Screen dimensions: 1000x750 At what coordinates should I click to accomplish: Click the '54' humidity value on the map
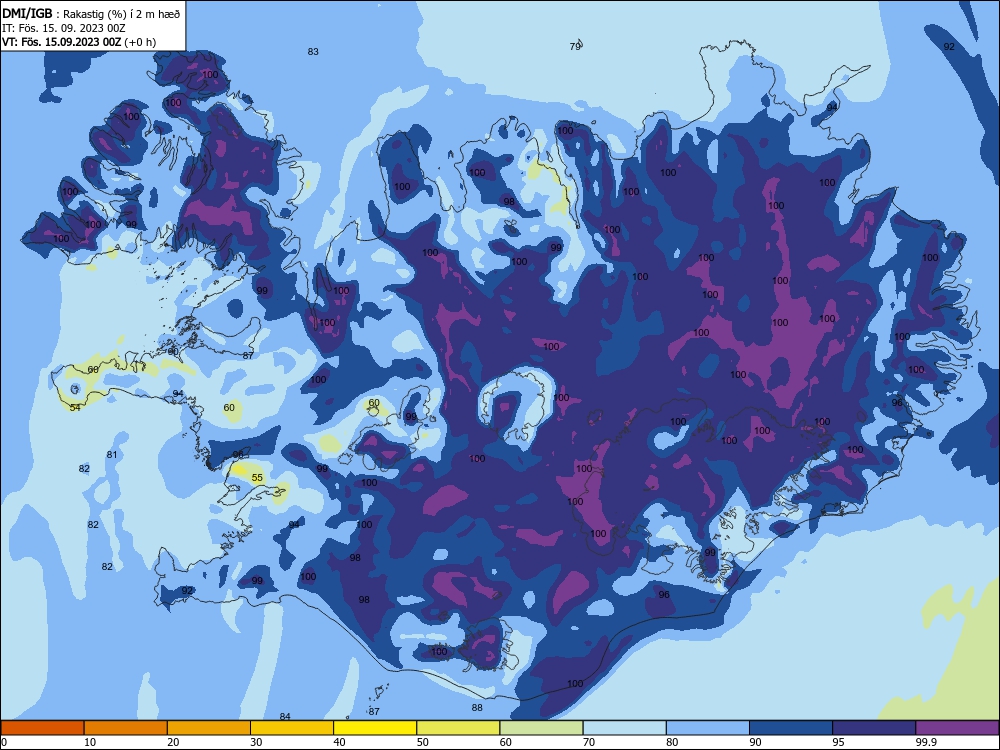coord(75,408)
